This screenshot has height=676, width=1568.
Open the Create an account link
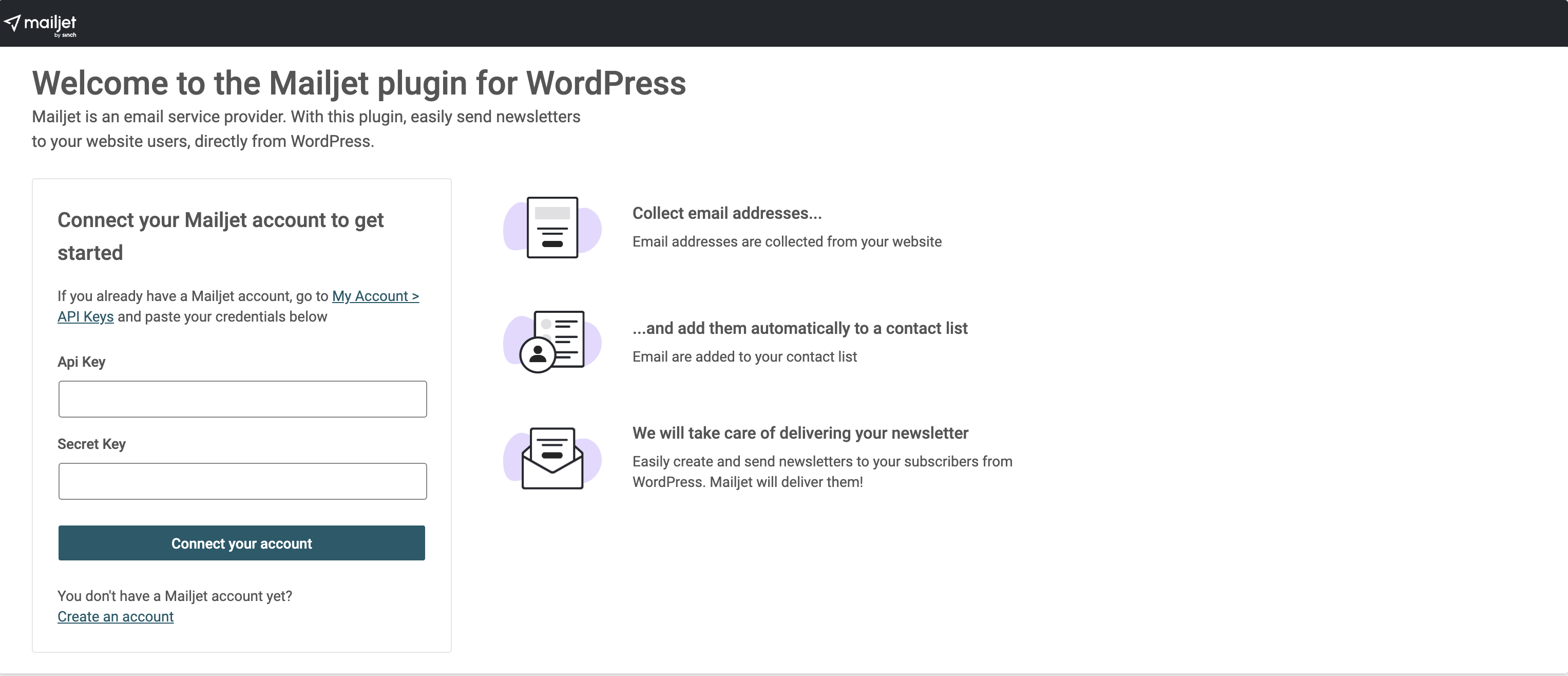click(116, 616)
